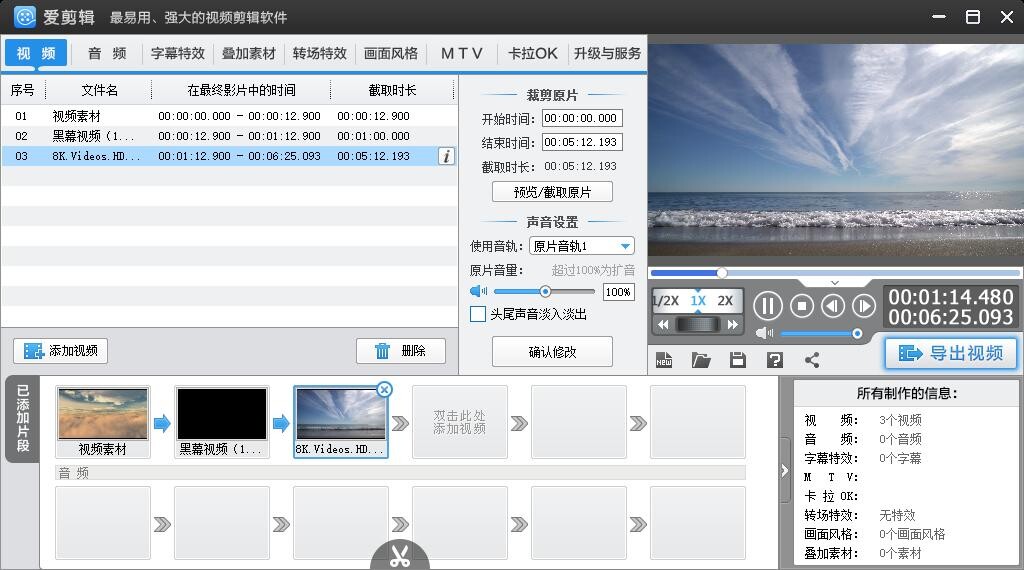Image resolution: width=1024 pixels, height=570 pixels.
Task: Click the share icon
Action: (x=811, y=360)
